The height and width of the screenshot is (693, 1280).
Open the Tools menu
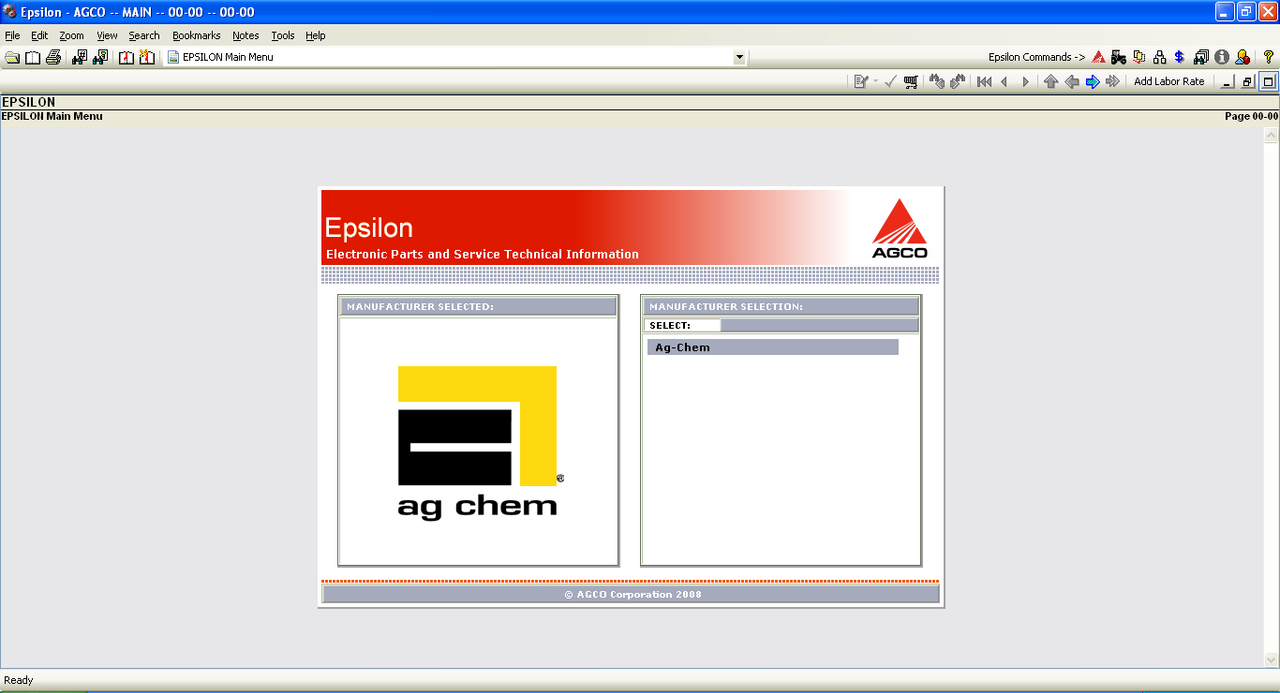click(283, 35)
